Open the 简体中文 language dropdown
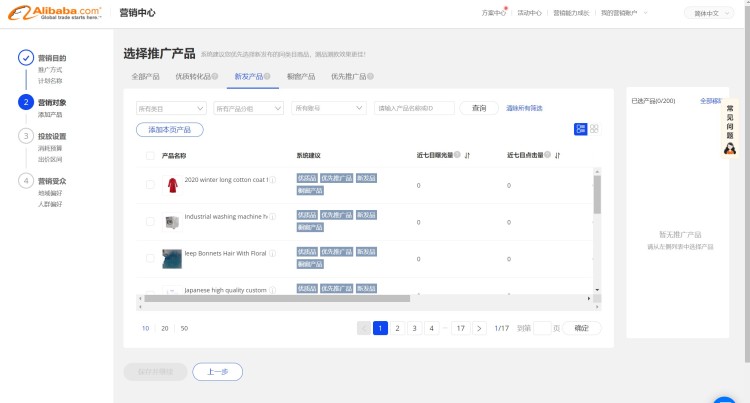750x403 pixels. pos(708,13)
